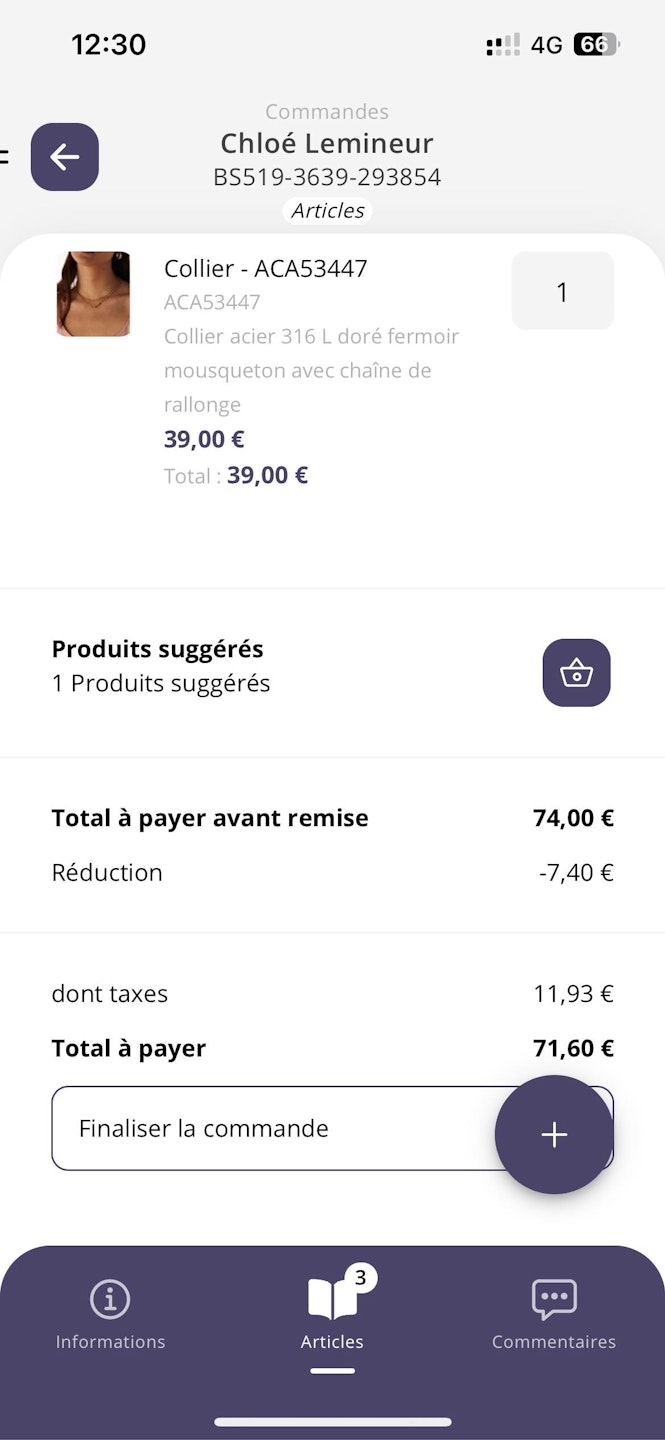The image size is (665, 1440).
Task: Edit the quantity field showing 1
Action: click(562, 291)
